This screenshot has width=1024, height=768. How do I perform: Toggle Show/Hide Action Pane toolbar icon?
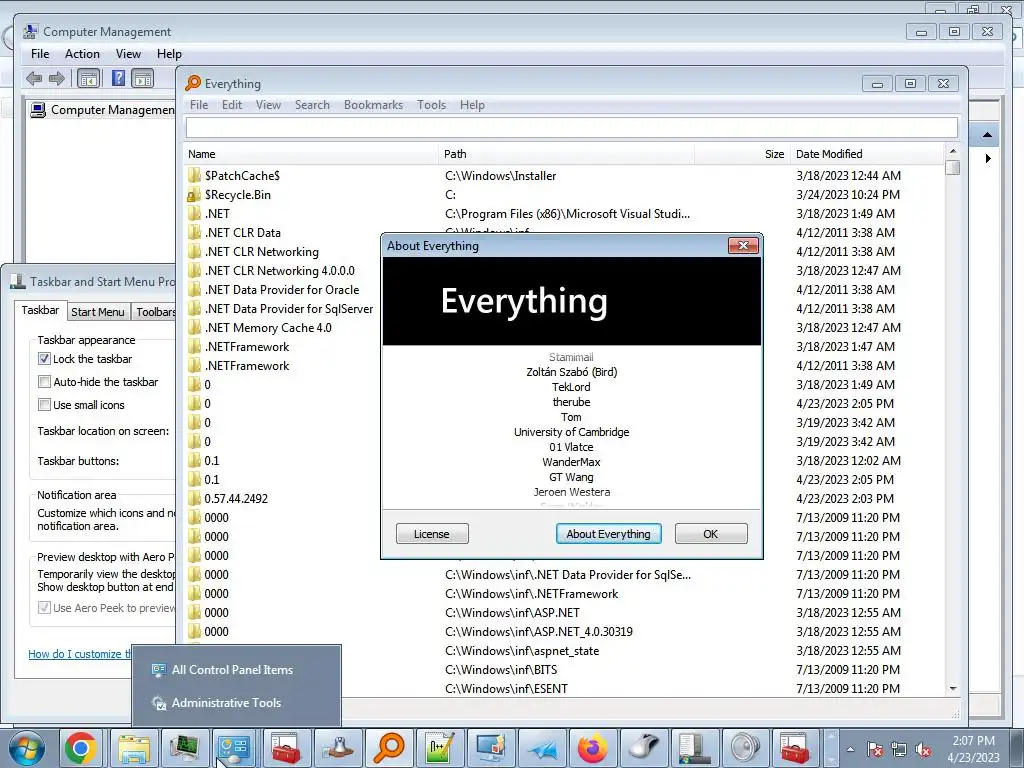point(142,79)
